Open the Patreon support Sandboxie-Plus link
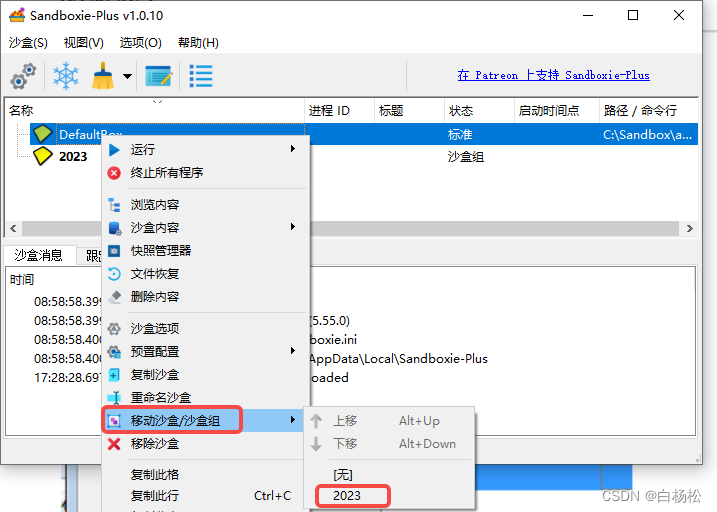Image resolution: width=717 pixels, height=512 pixels. (x=553, y=75)
